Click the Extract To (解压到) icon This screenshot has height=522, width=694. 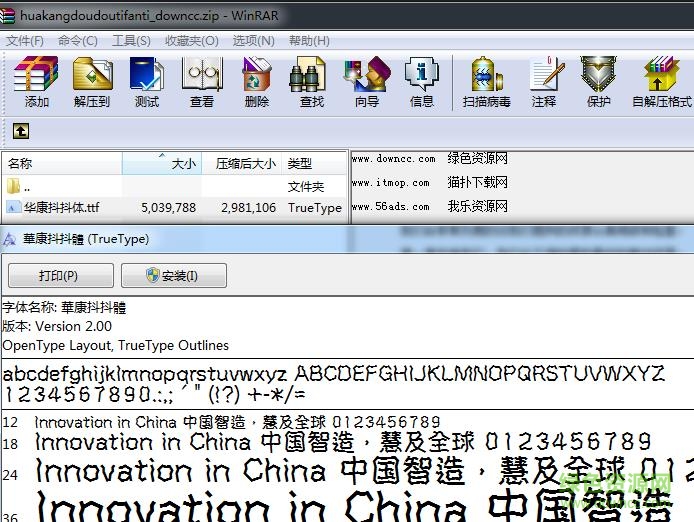pos(92,74)
